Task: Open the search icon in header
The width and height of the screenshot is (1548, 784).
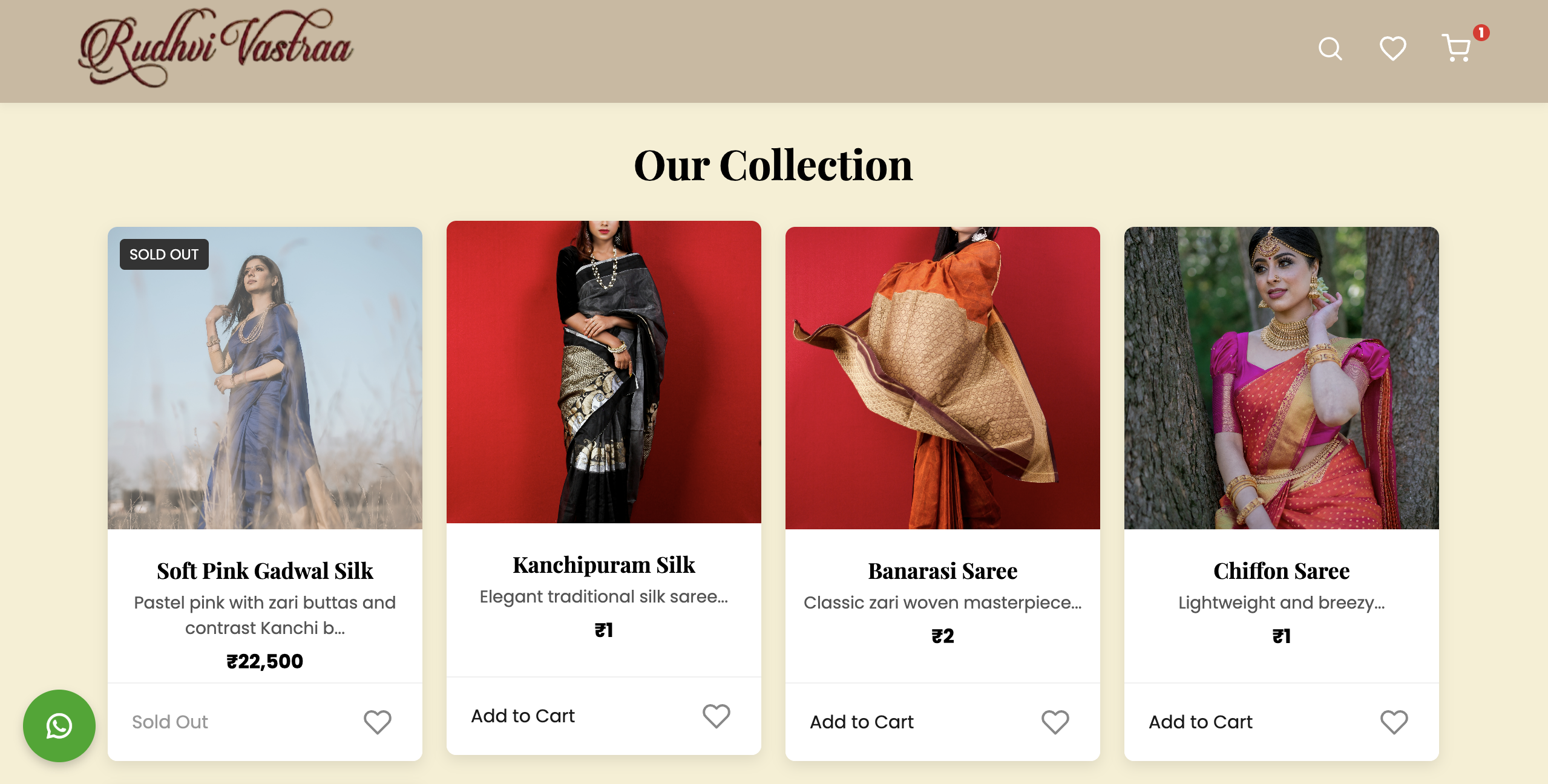Action: (1330, 48)
